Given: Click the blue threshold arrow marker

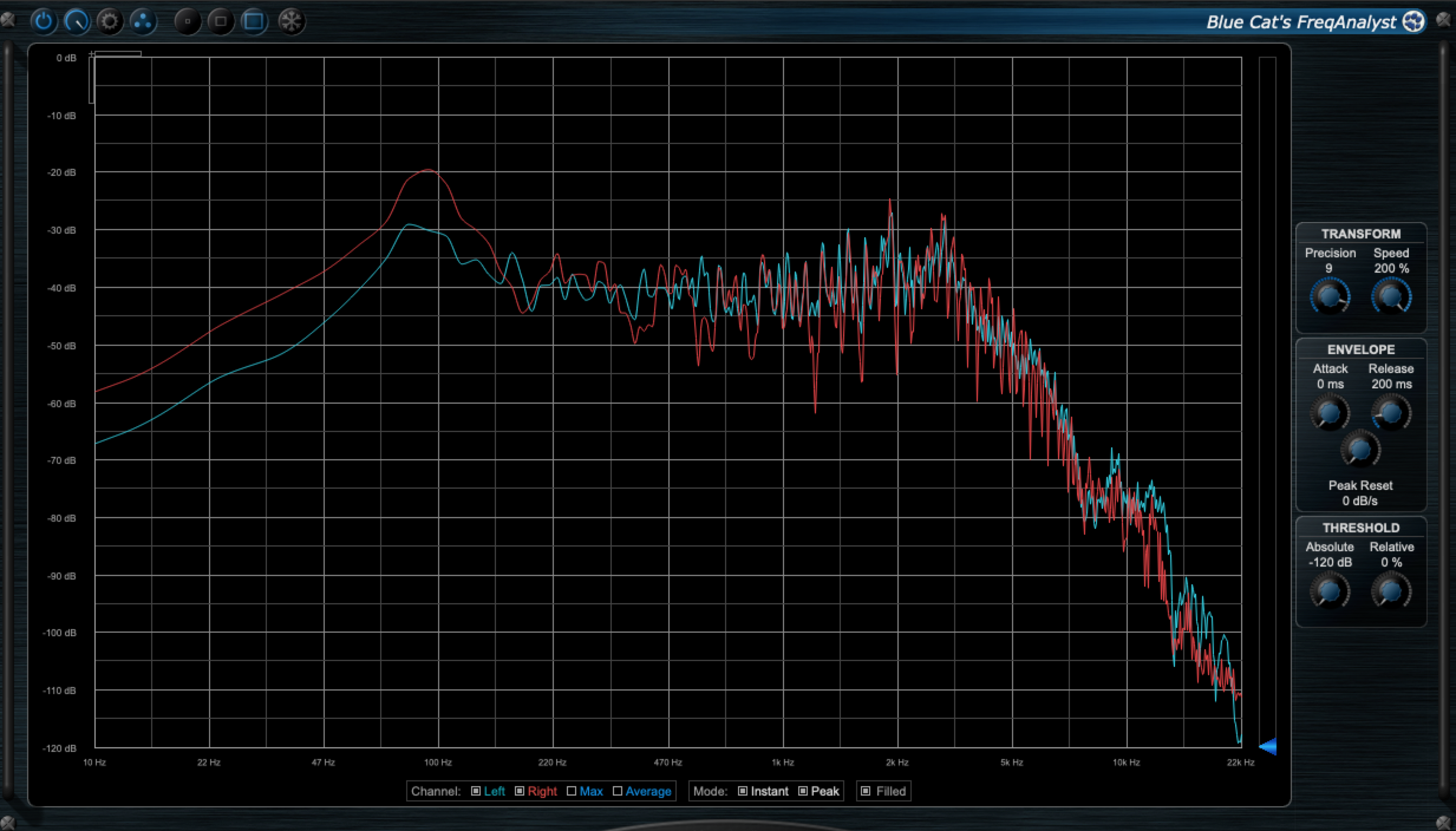Looking at the screenshot, I should click(1268, 746).
